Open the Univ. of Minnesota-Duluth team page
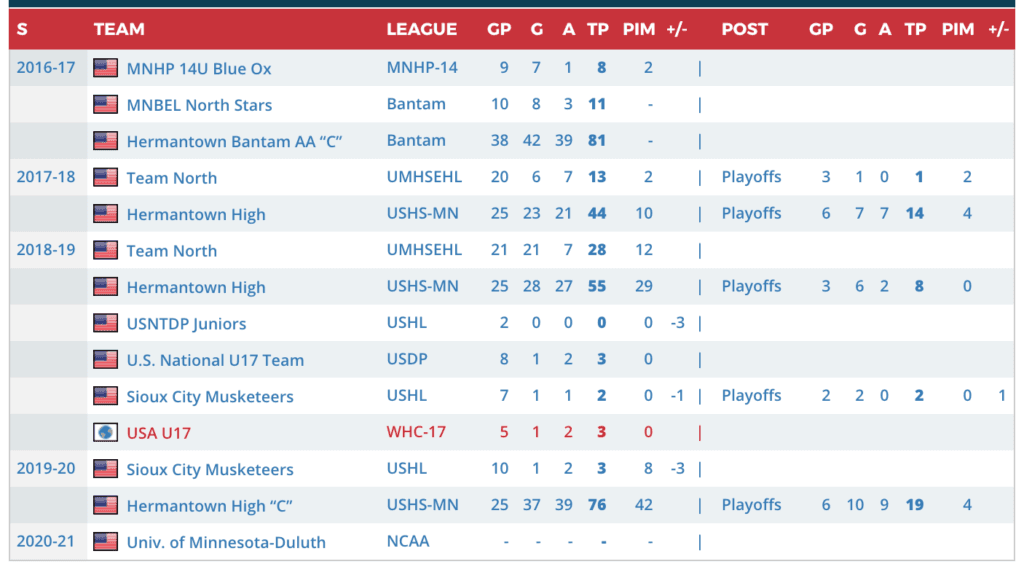The image size is (1024, 567). pyautogui.click(x=226, y=543)
